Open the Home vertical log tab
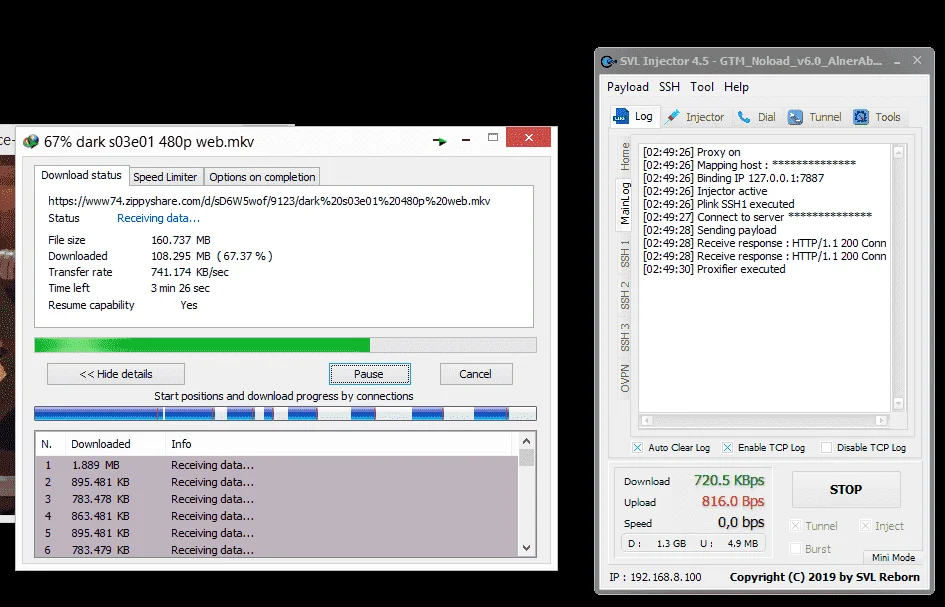The height and width of the screenshot is (607, 945). (x=625, y=157)
